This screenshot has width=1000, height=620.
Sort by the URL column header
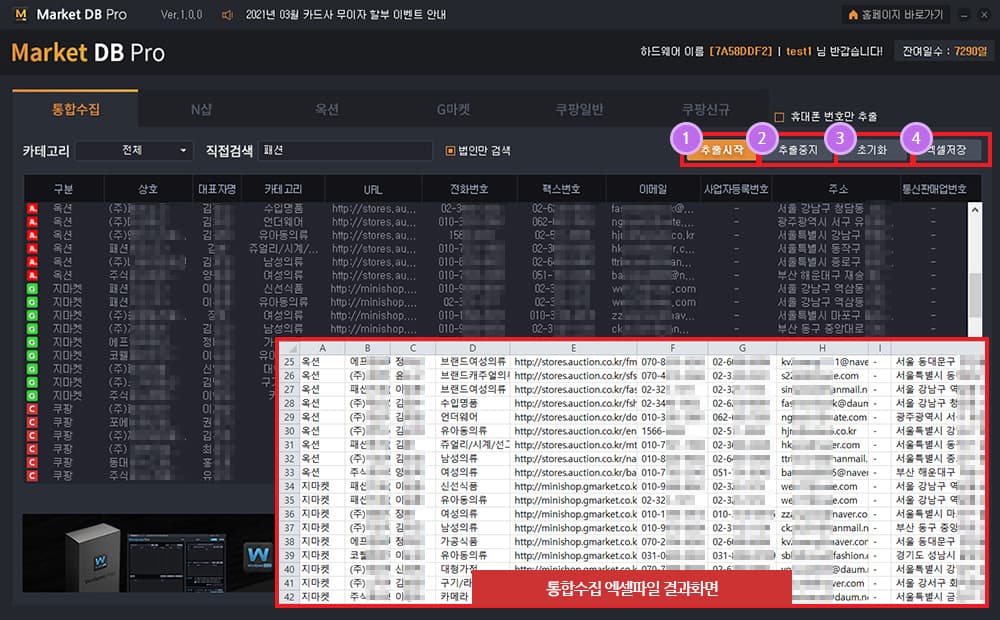[373, 189]
